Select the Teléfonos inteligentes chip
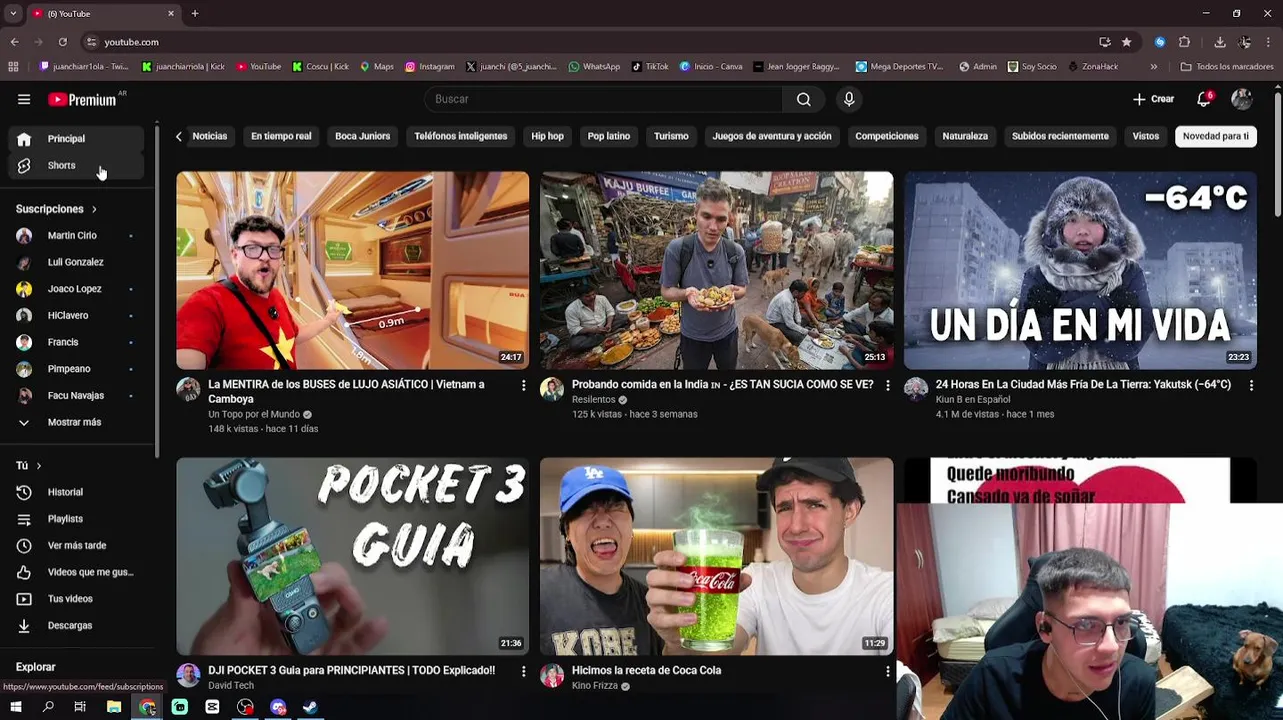Screen dimensions: 1283x720 coord(461,136)
